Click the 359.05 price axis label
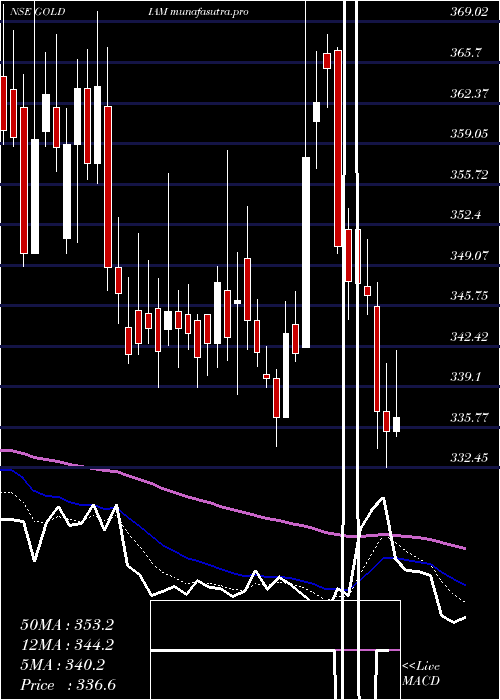The height and width of the screenshot is (700, 500). [x=469, y=134]
